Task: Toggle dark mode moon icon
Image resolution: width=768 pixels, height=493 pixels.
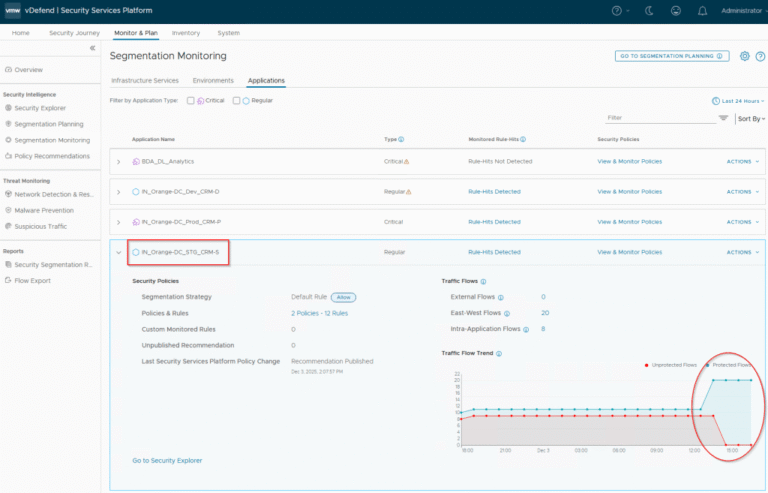Action: coord(649,11)
